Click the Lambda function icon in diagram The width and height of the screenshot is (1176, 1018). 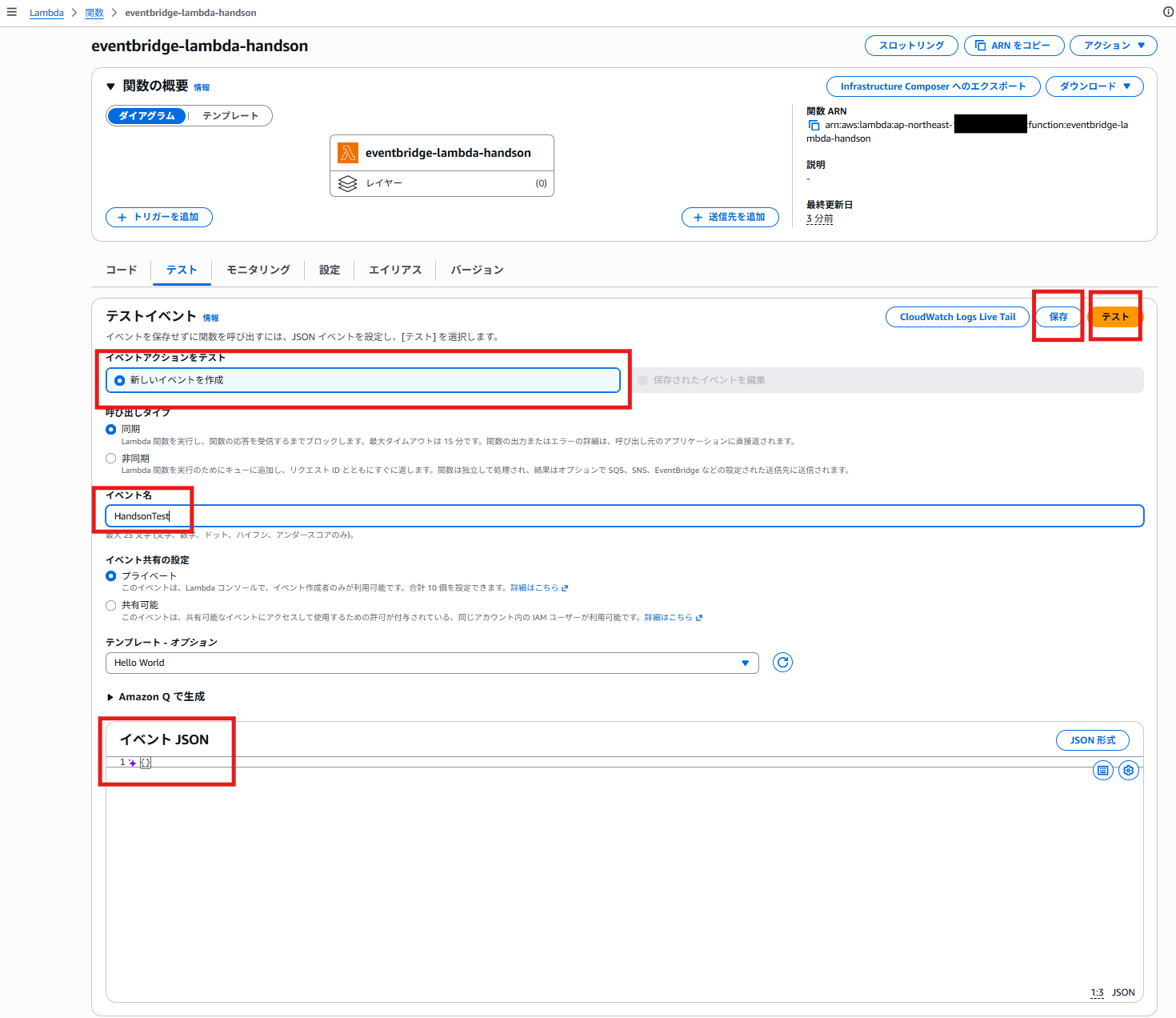pos(348,153)
